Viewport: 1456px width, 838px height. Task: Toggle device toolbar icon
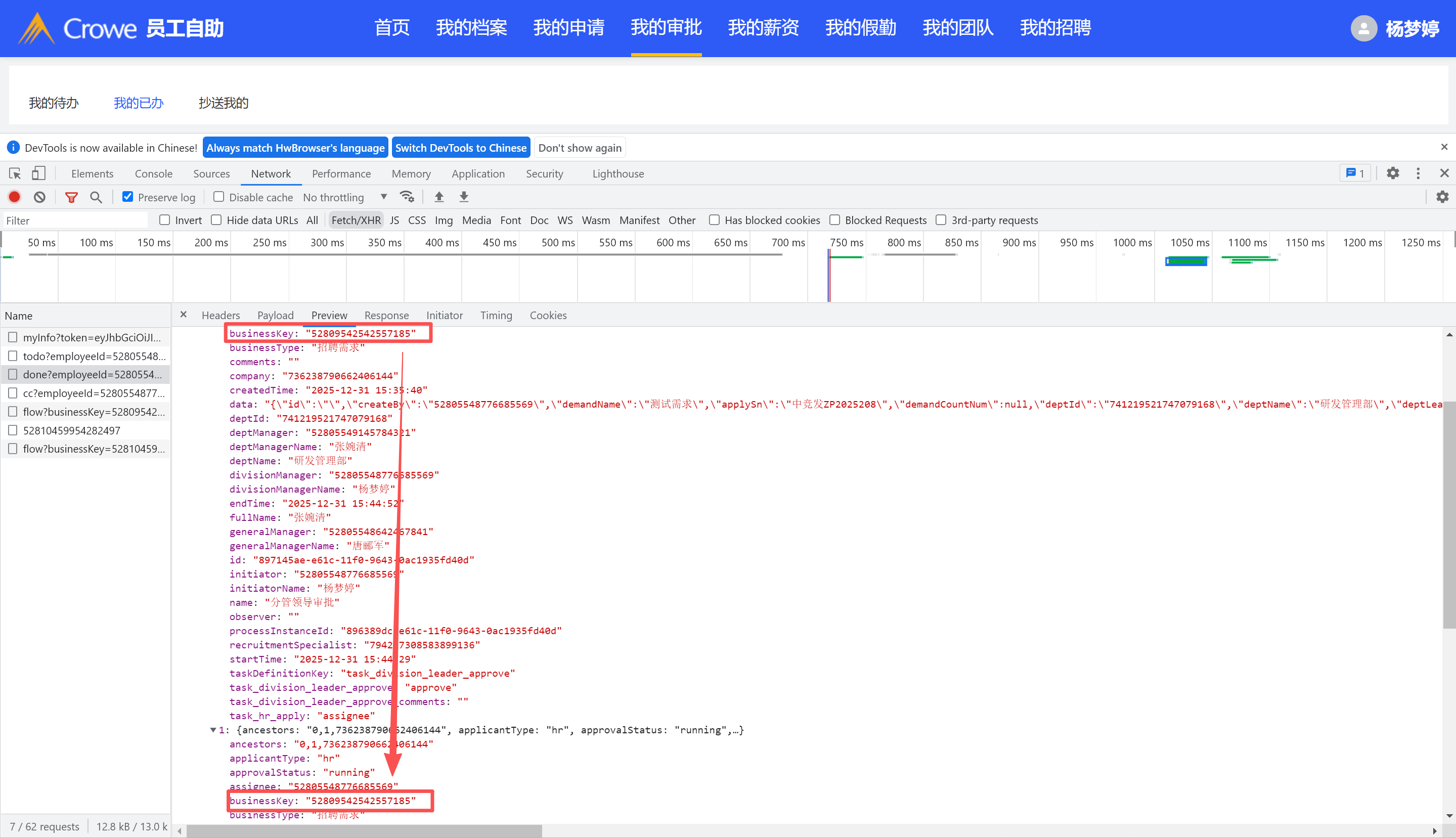38,173
